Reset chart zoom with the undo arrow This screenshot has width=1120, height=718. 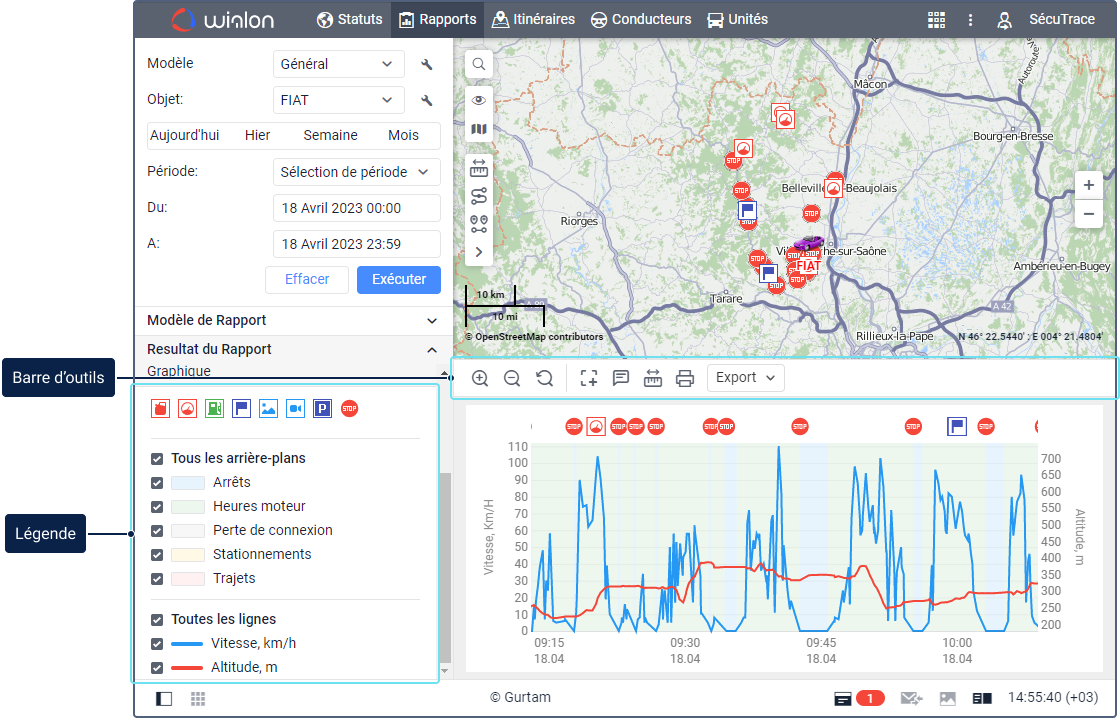coord(544,378)
